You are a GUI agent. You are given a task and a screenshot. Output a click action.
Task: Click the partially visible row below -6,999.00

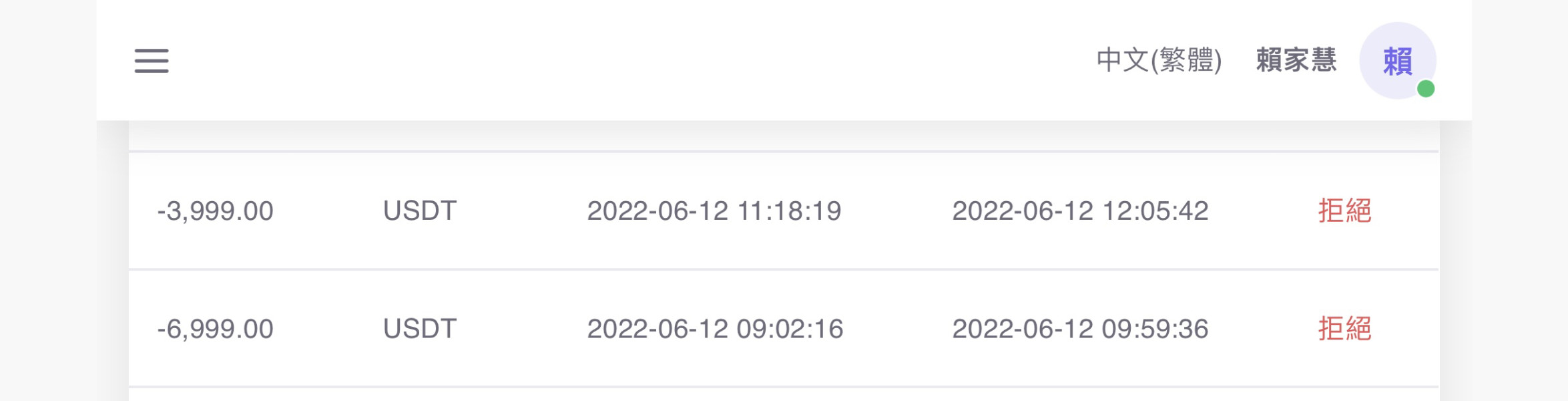coord(784,395)
